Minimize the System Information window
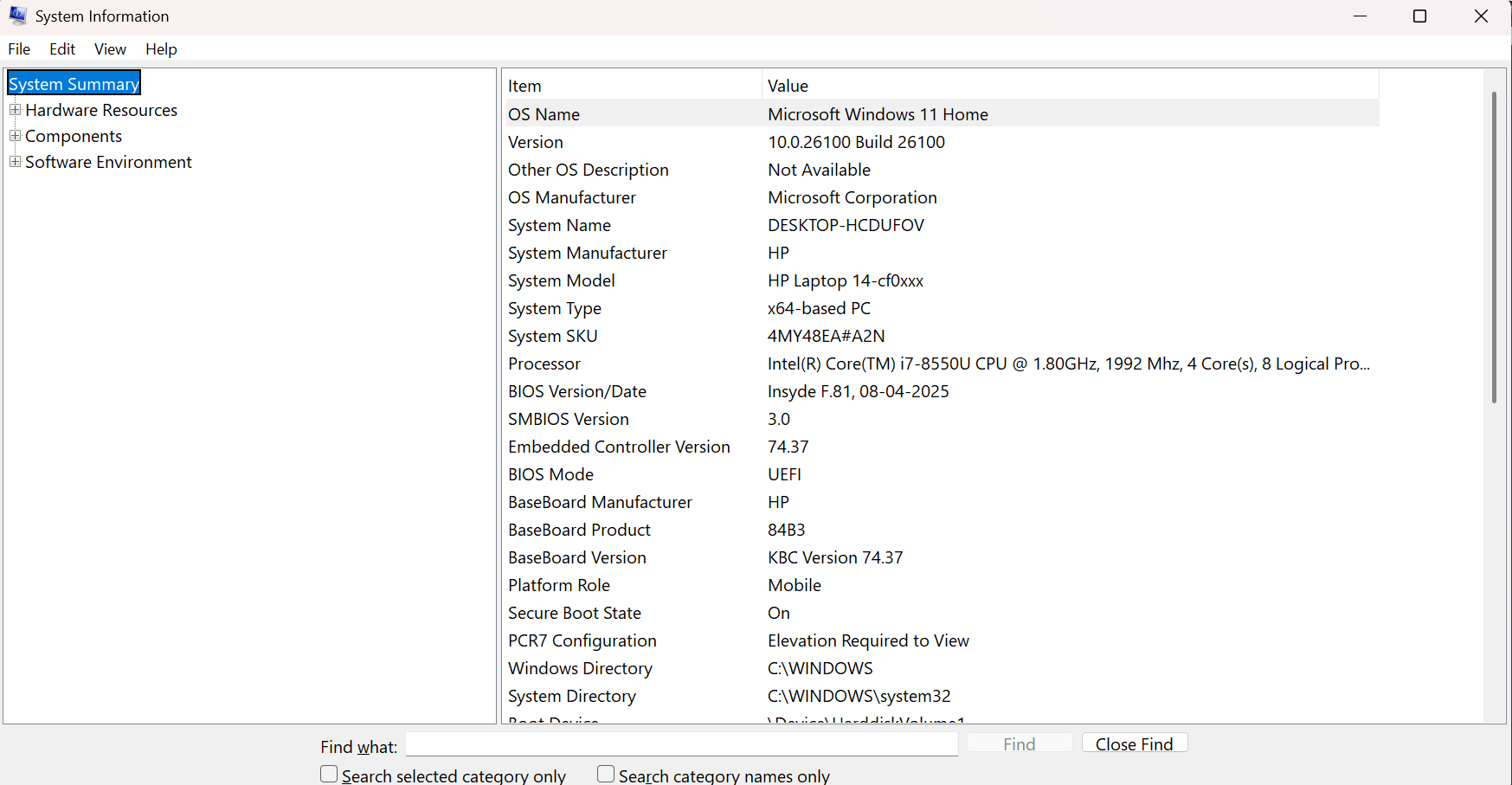1512x785 pixels. click(1360, 16)
